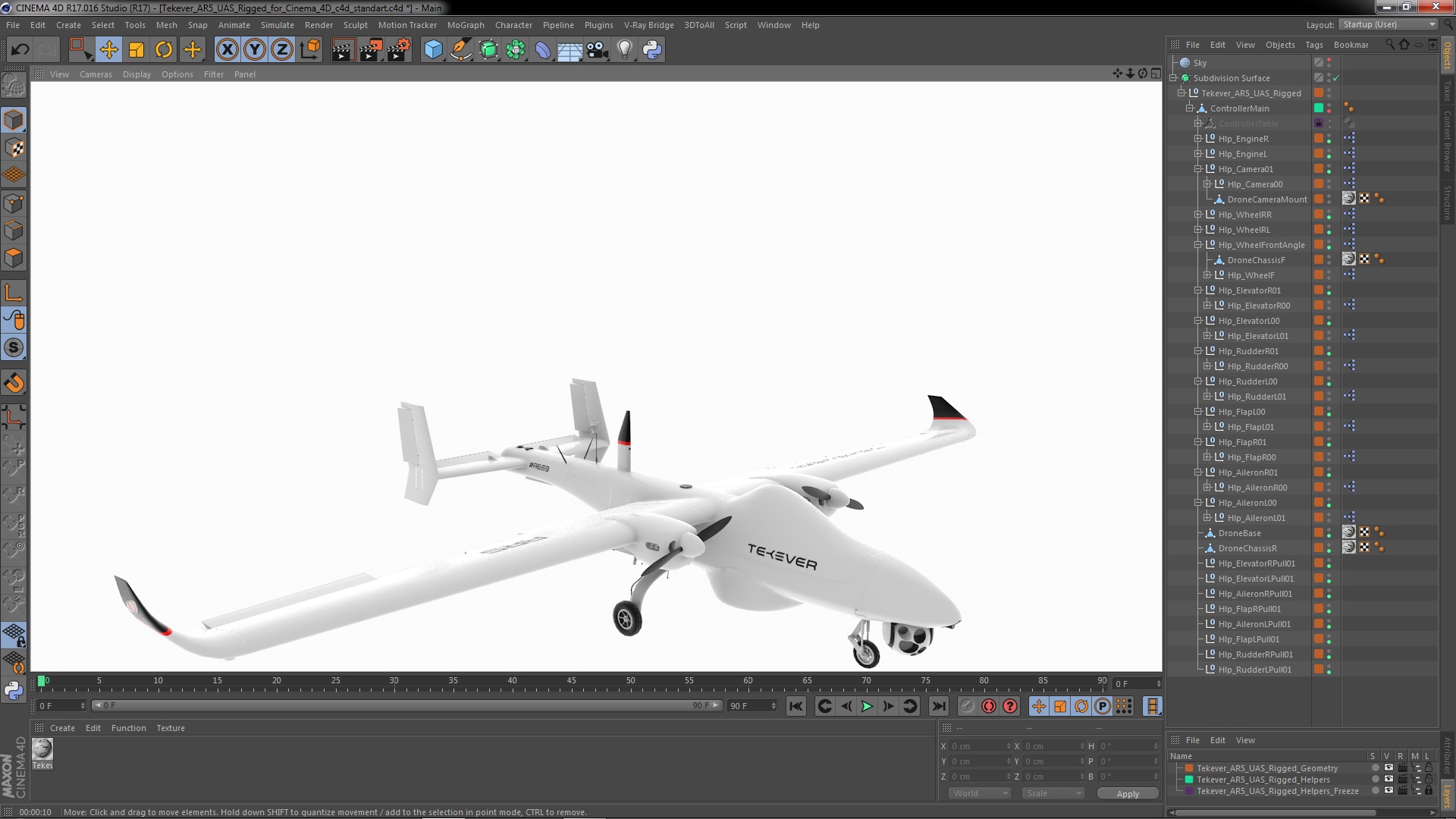Open the Function menu in Material Manager
Viewport: 1456px width, 819px height.
128,728
